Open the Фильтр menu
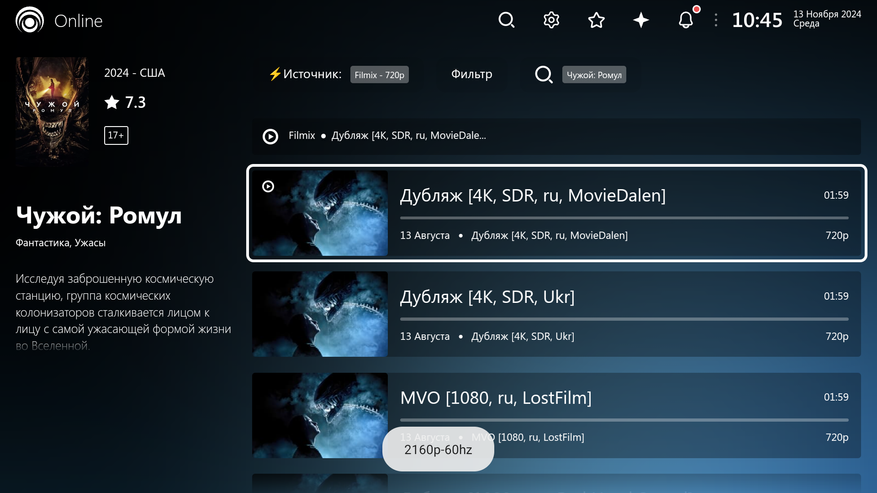The width and height of the screenshot is (877, 493). (471, 74)
